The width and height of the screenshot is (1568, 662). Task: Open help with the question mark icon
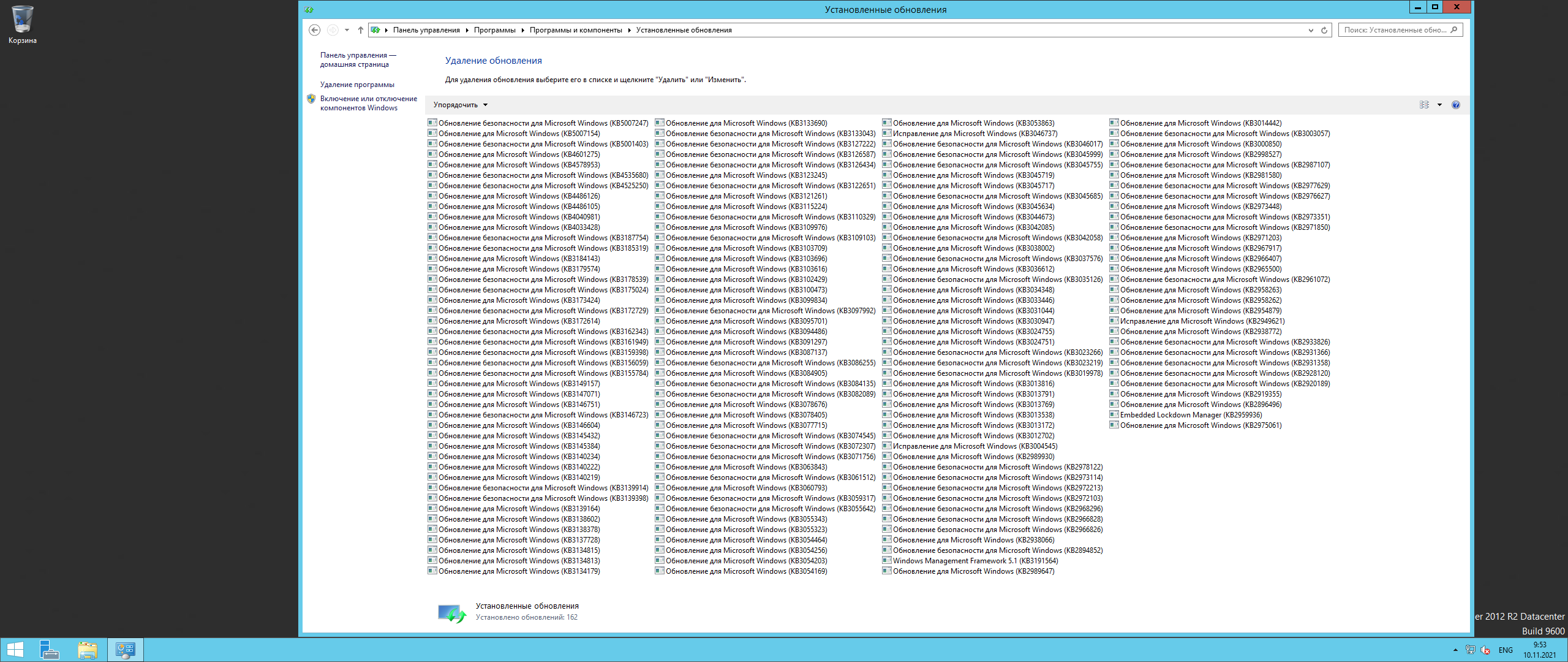(1456, 105)
